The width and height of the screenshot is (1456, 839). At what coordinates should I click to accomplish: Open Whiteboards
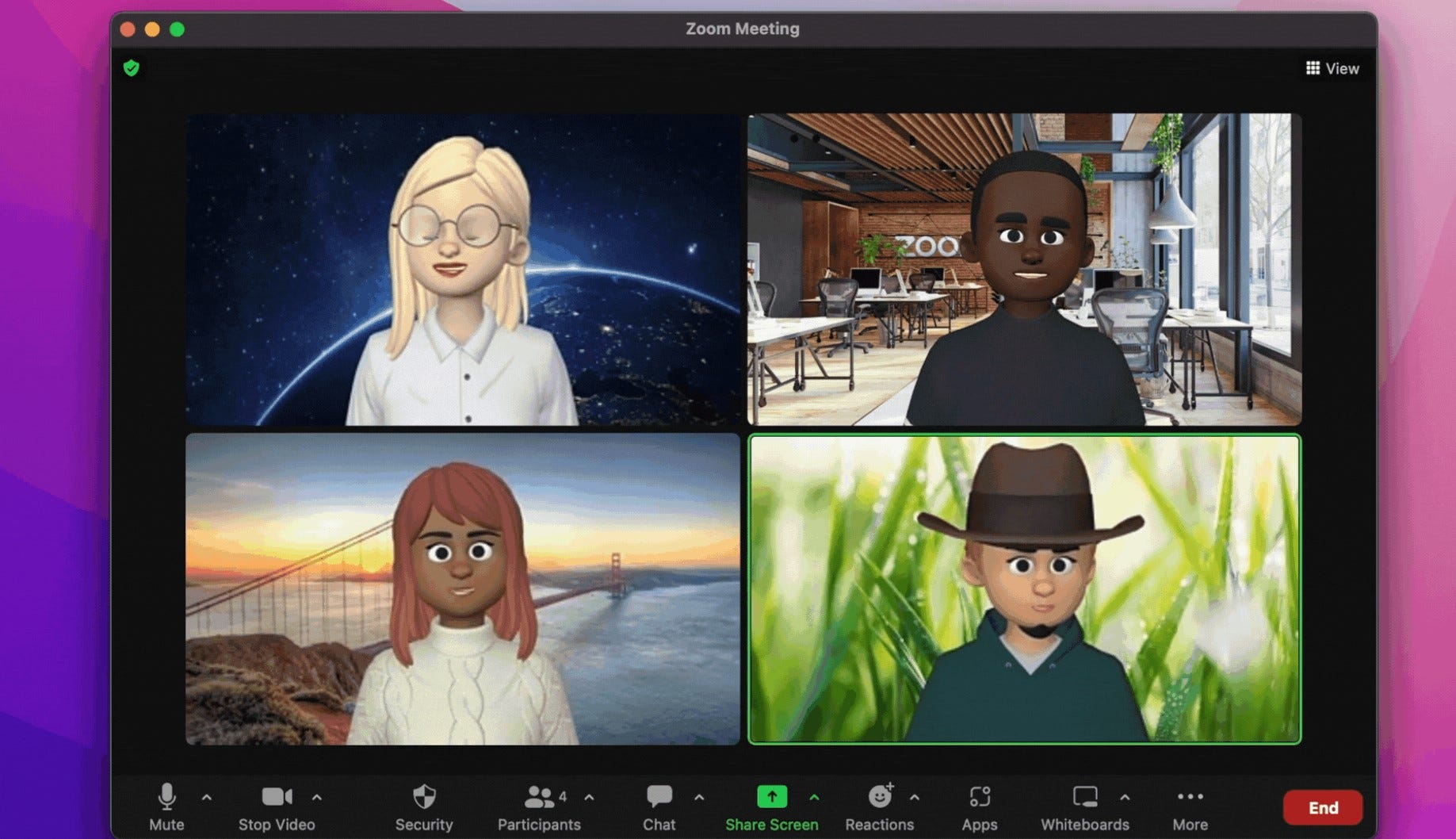1084,806
